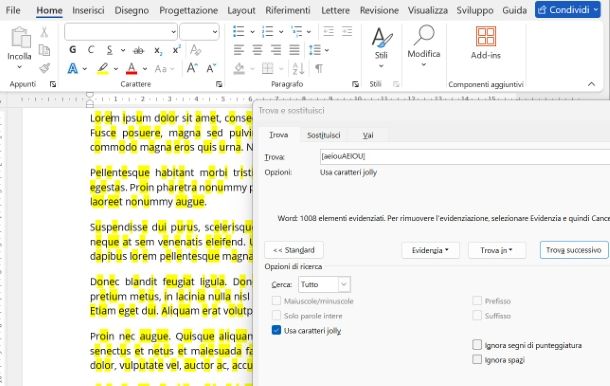Image resolution: width=610 pixels, height=386 pixels.
Task: Open the Stili gallery icon
Action: pyautogui.click(x=382, y=37)
